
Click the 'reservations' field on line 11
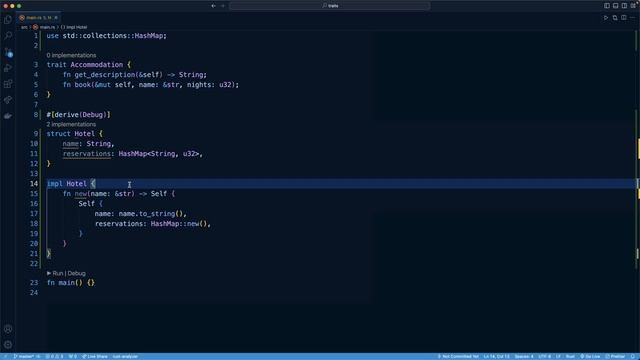point(87,154)
